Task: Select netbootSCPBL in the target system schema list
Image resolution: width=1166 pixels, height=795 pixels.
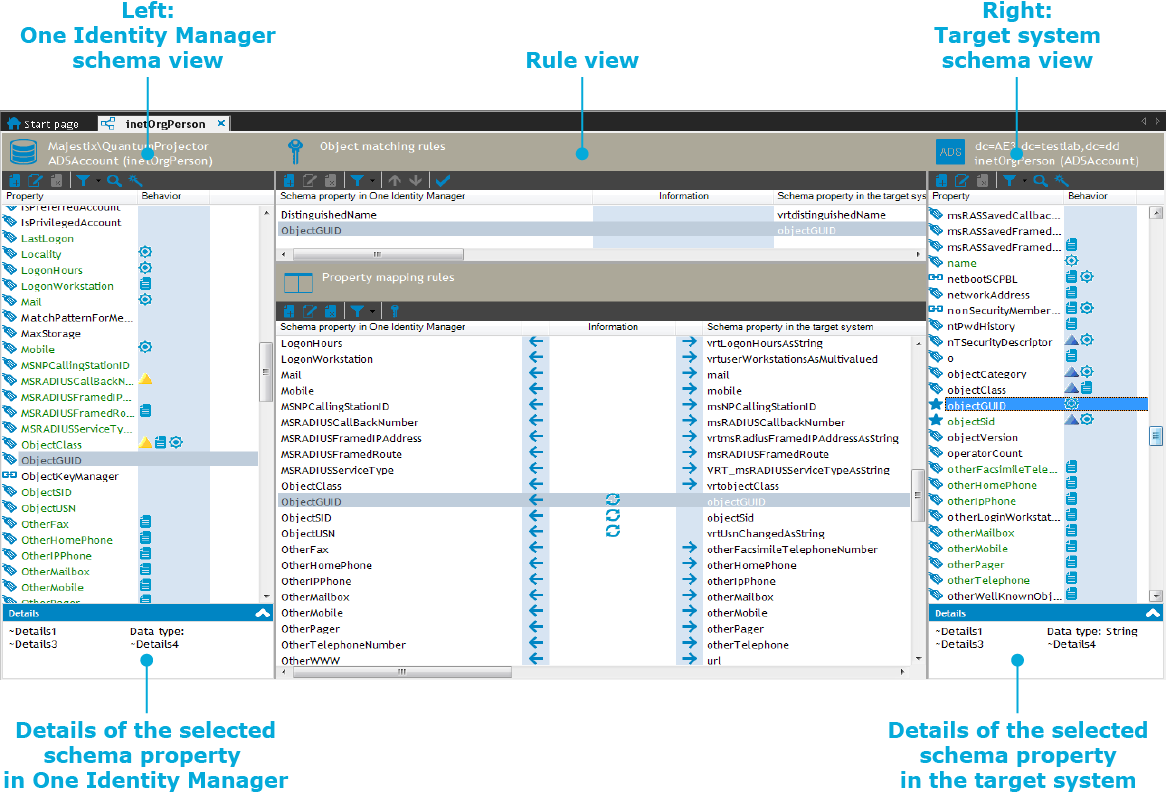Action: click(x=982, y=280)
